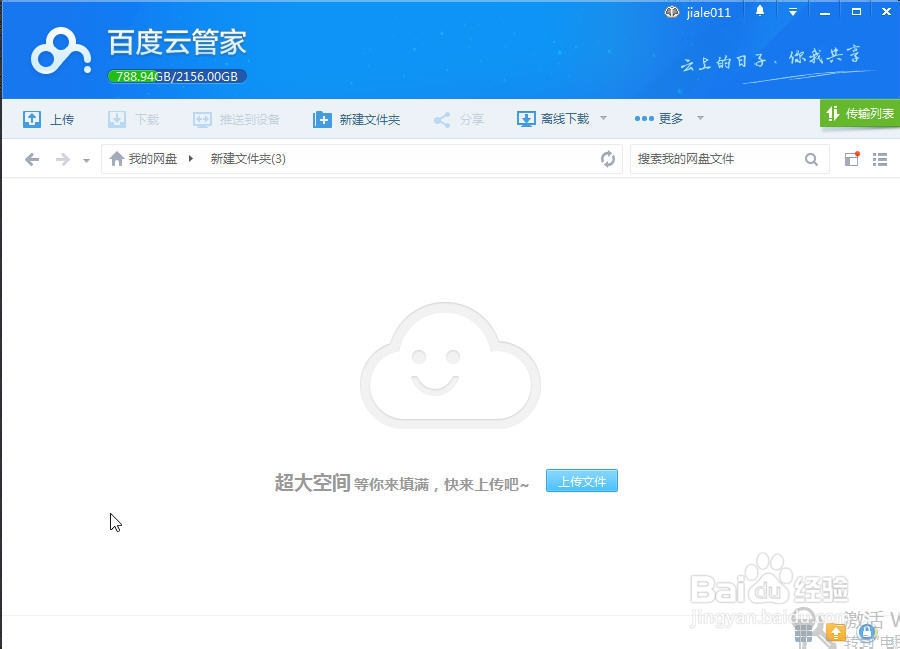This screenshot has height=649, width=900.
Task: Create a new folder via 新建文件夹
Action: tap(356, 119)
